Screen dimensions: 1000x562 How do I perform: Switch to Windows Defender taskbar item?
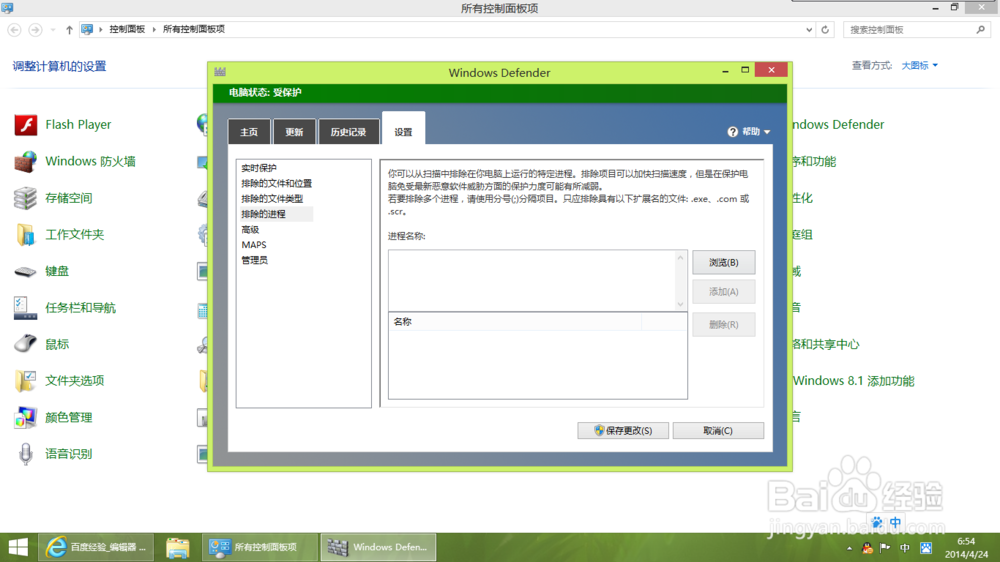pyautogui.click(x=378, y=547)
